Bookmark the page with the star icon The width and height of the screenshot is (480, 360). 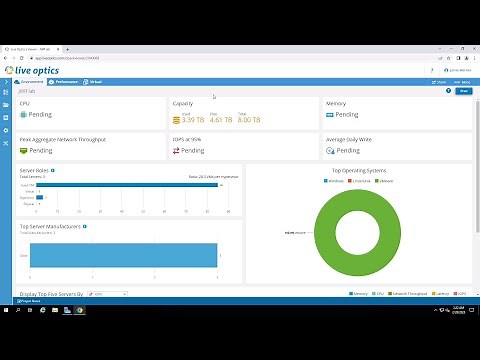point(449,58)
